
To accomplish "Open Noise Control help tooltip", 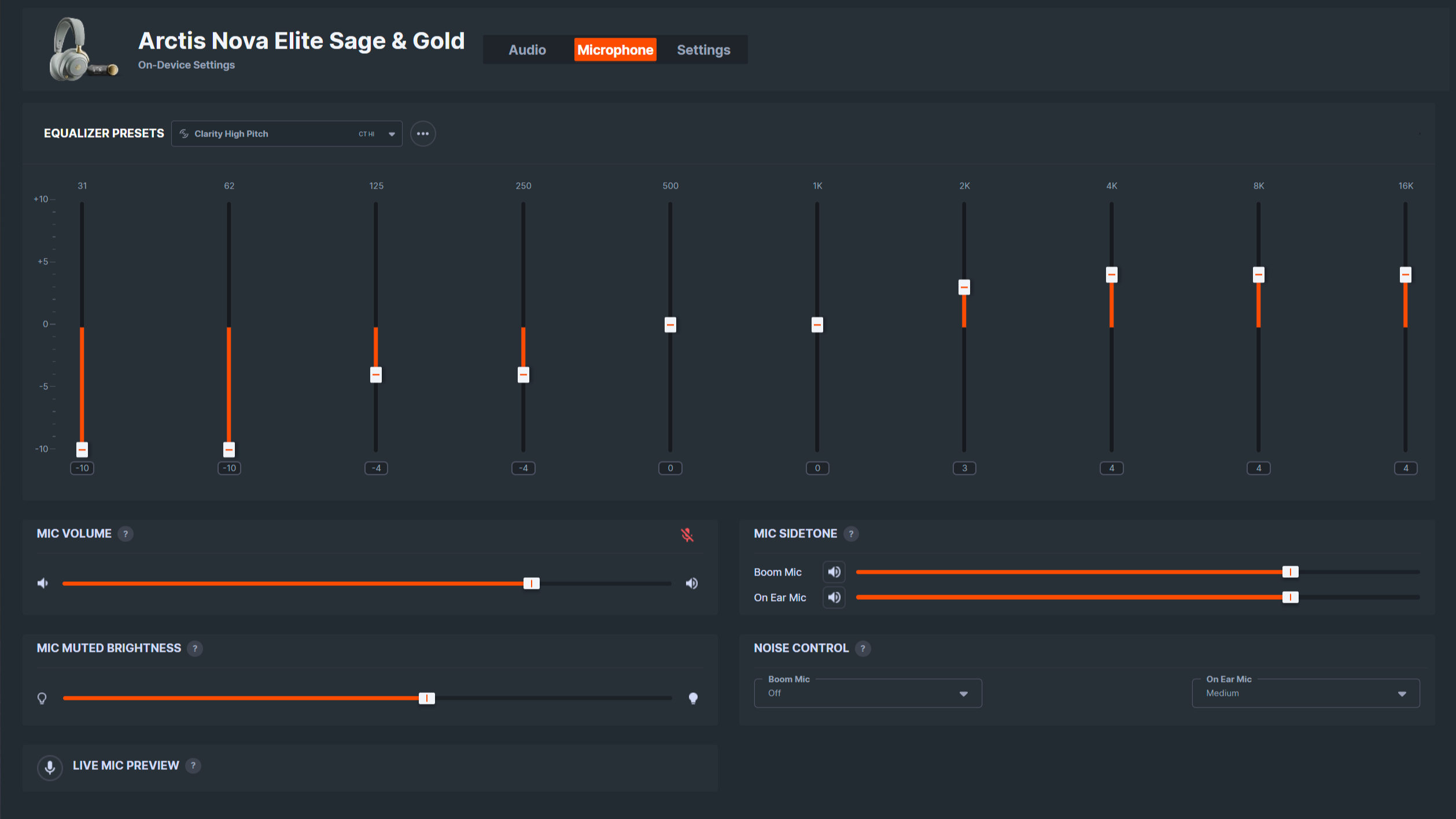I will tap(862, 648).
